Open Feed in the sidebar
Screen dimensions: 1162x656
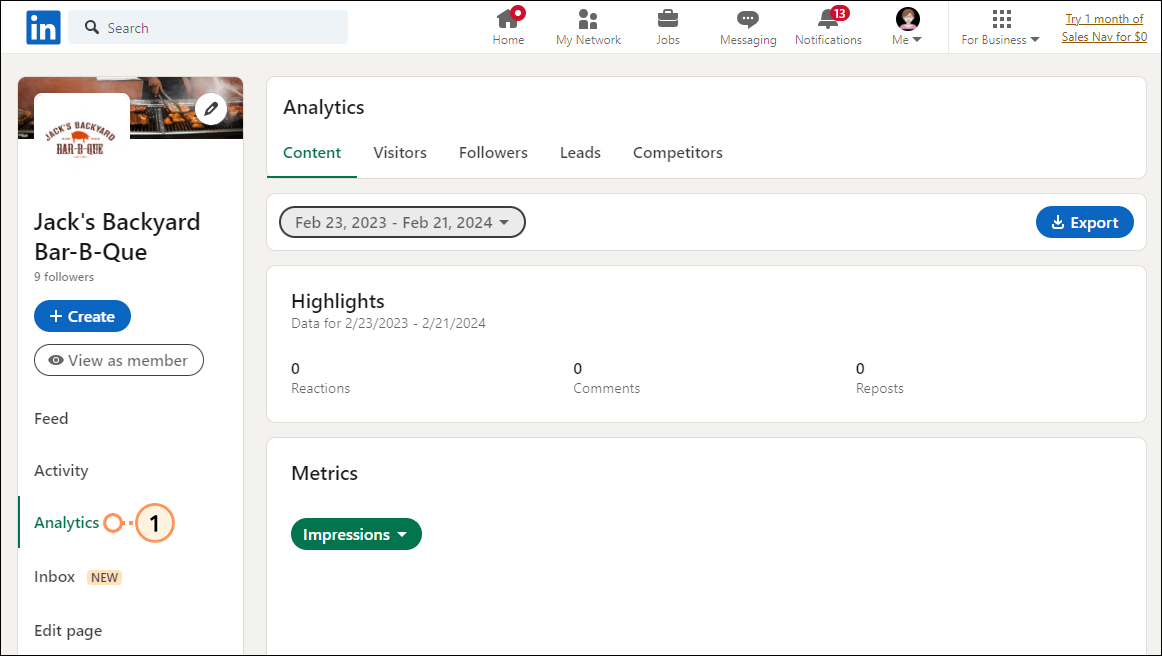point(51,419)
